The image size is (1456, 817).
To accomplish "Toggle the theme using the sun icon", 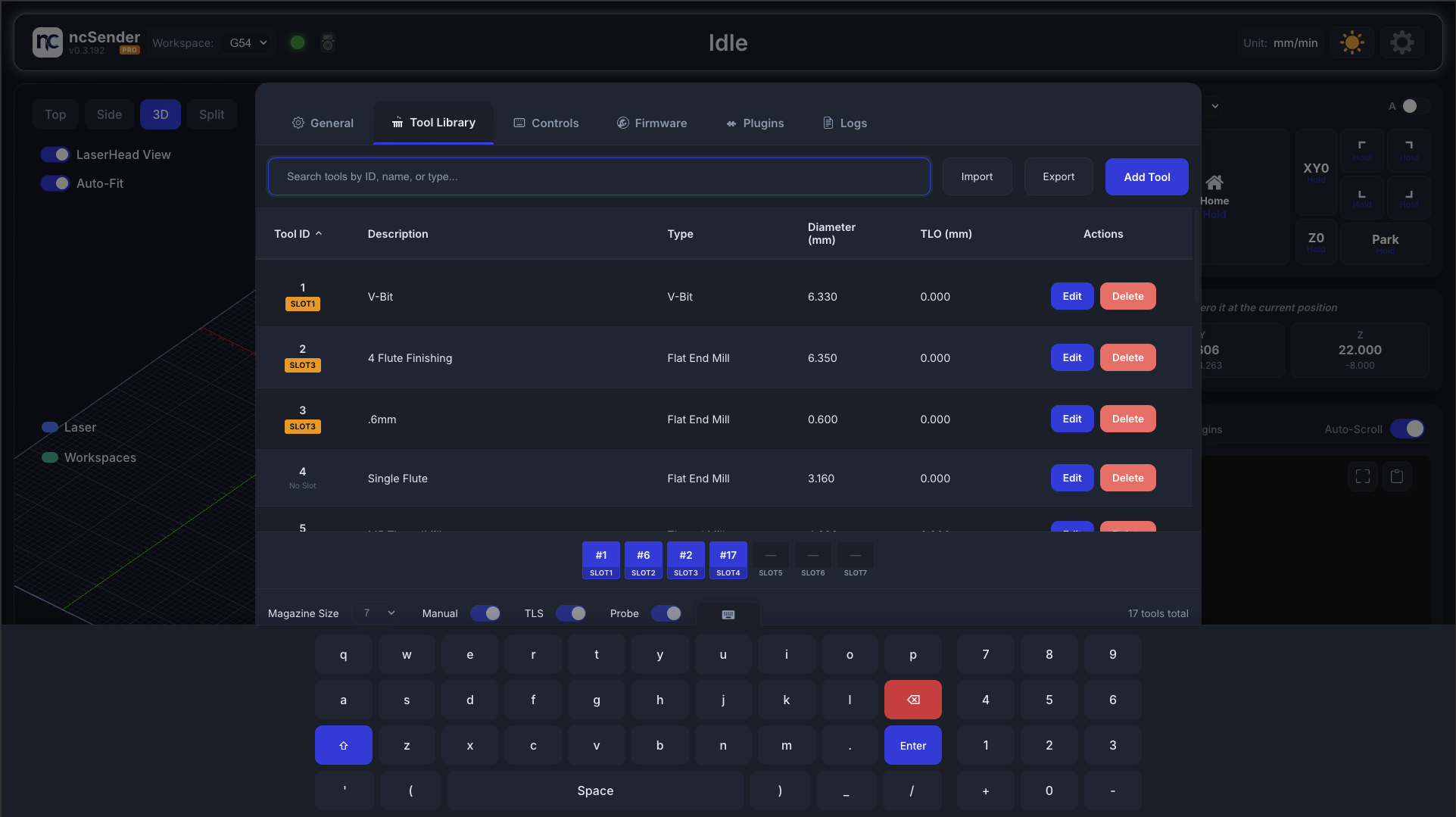I will [1352, 42].
